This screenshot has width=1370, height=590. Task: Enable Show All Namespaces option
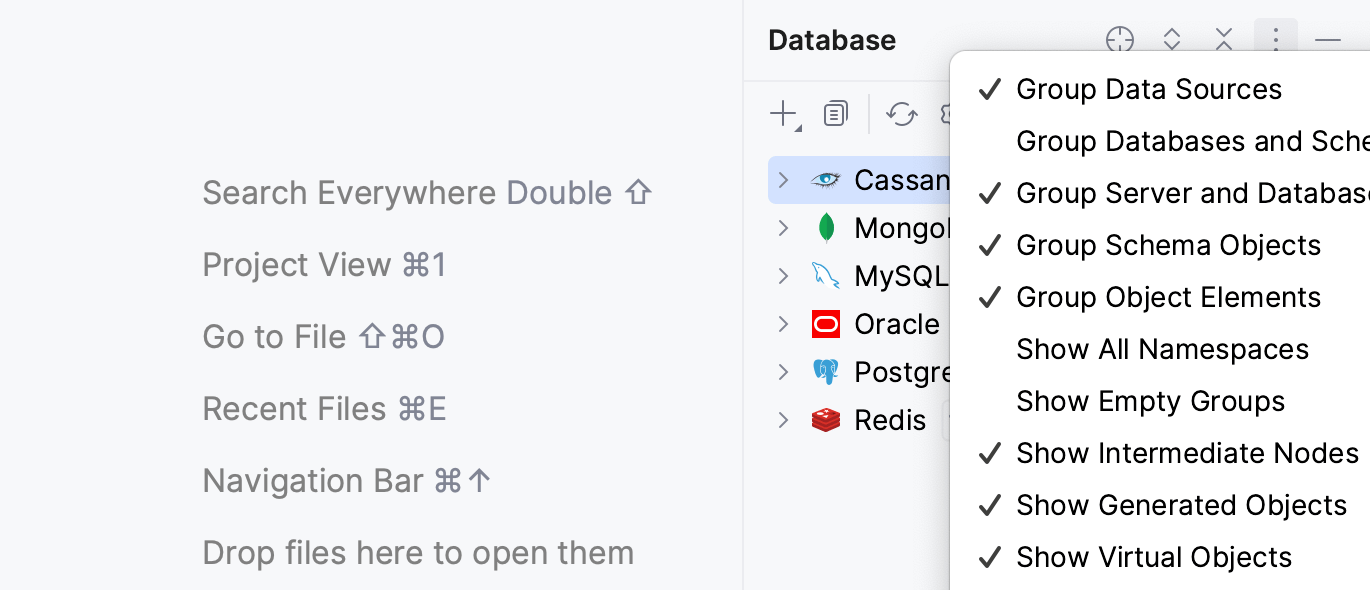[1162, 349]
